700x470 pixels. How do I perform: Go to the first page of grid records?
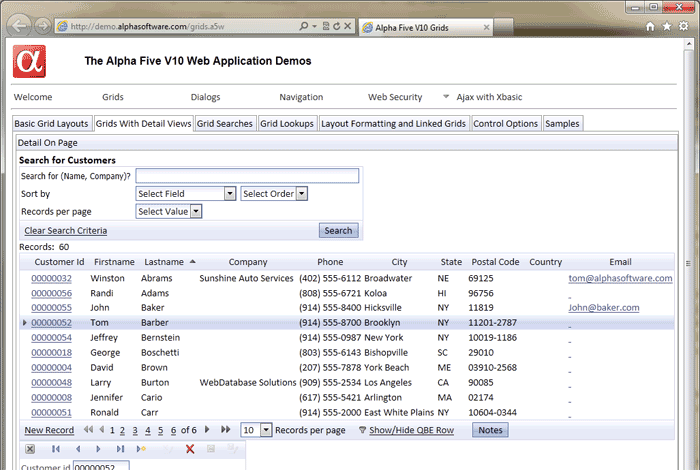click(x=88, y=429)
